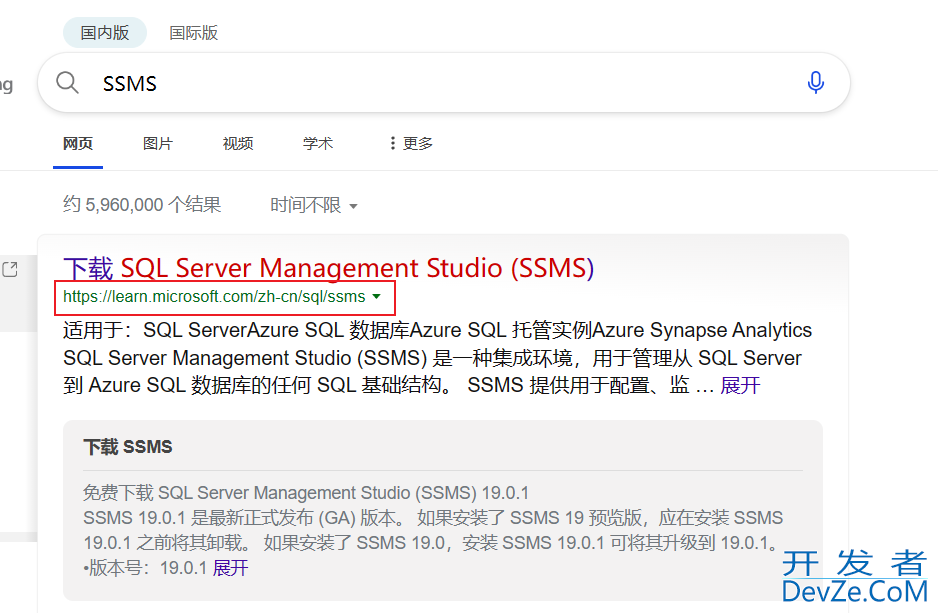
Task: Switch to the 图片 tab
Action: tap(158, 144)
